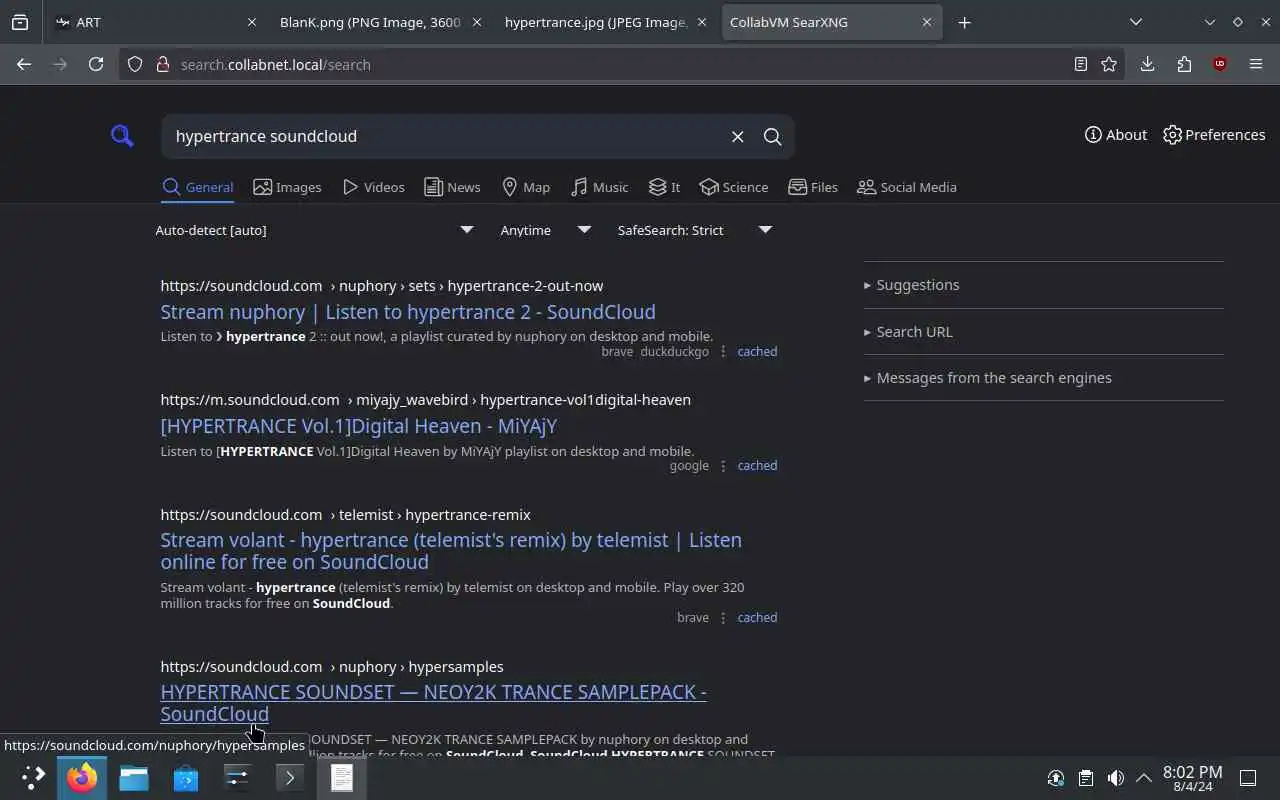Viewport: 1280px width, 800px height.
Task: Switch to the Videos category
Action: pos(373,187)
